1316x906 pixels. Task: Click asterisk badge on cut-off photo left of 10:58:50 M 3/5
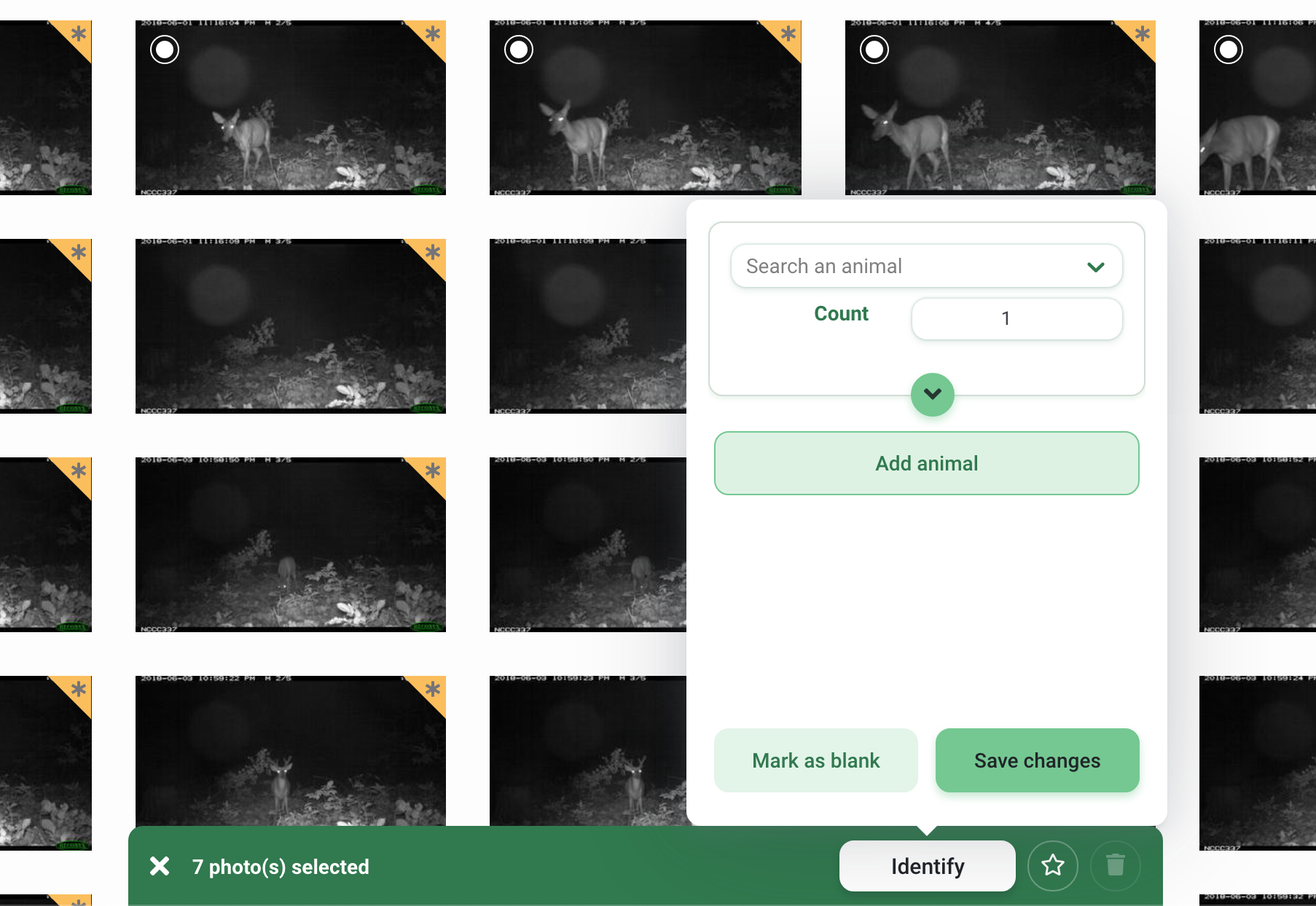(x=77, y=471)
